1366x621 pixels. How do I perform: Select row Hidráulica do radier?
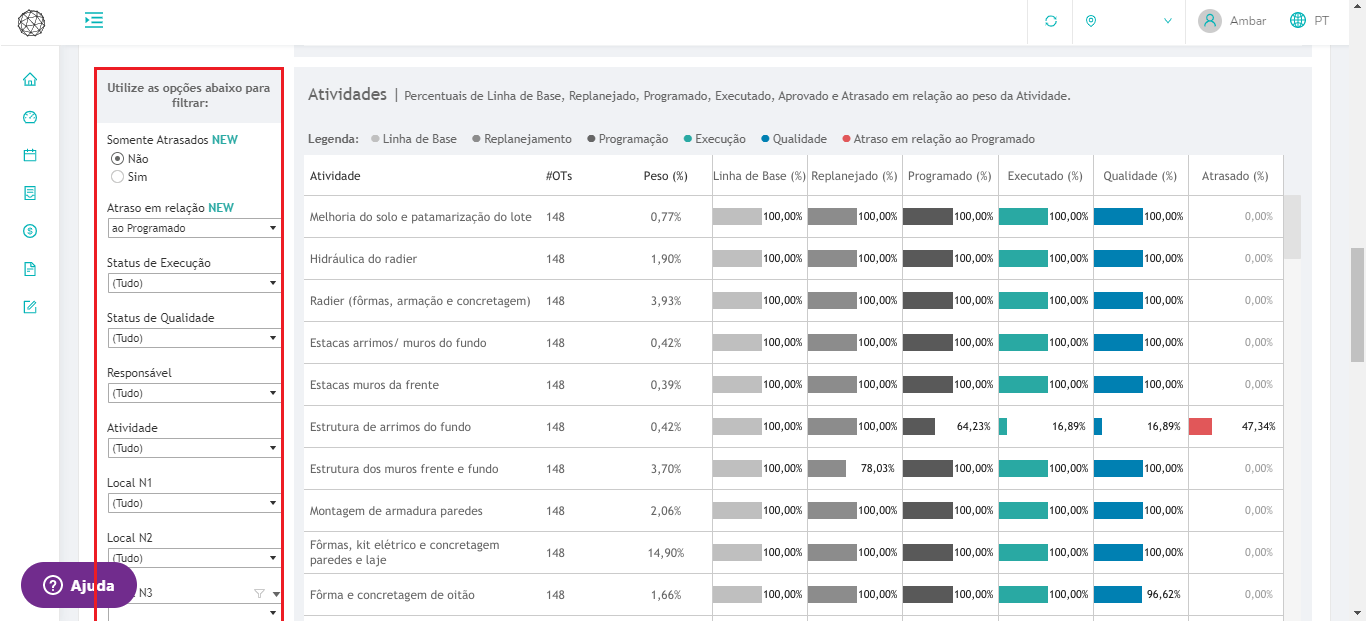[794, 259]
